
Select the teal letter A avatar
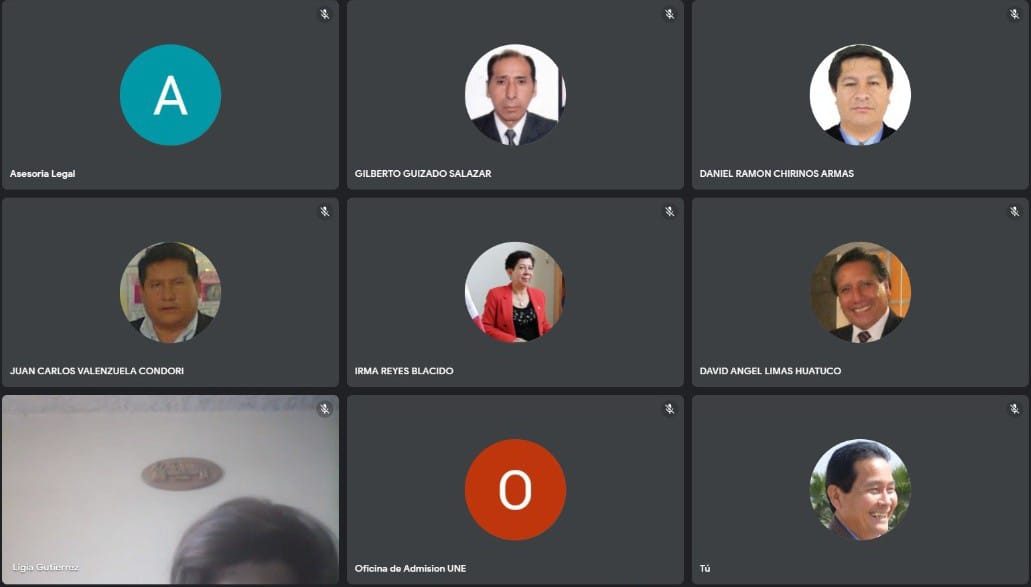point(170,95)
